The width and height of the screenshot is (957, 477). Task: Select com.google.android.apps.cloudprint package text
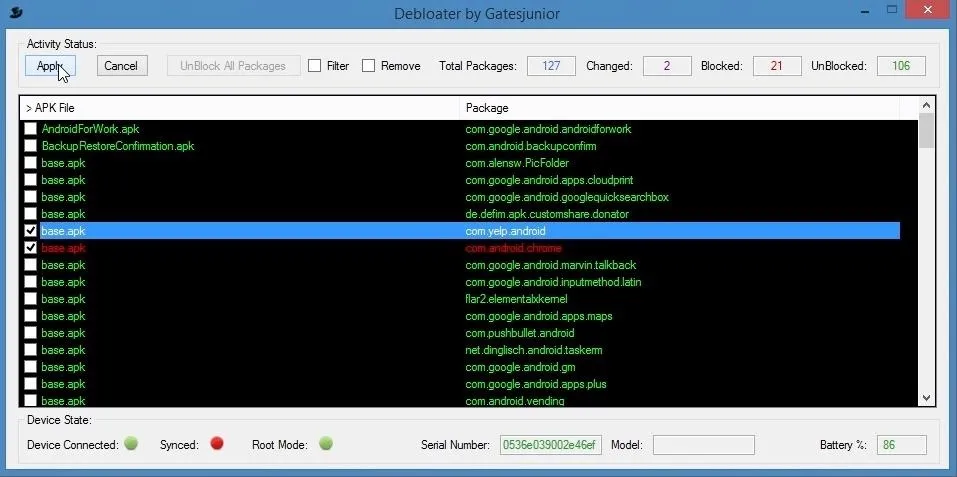[549, 181]
